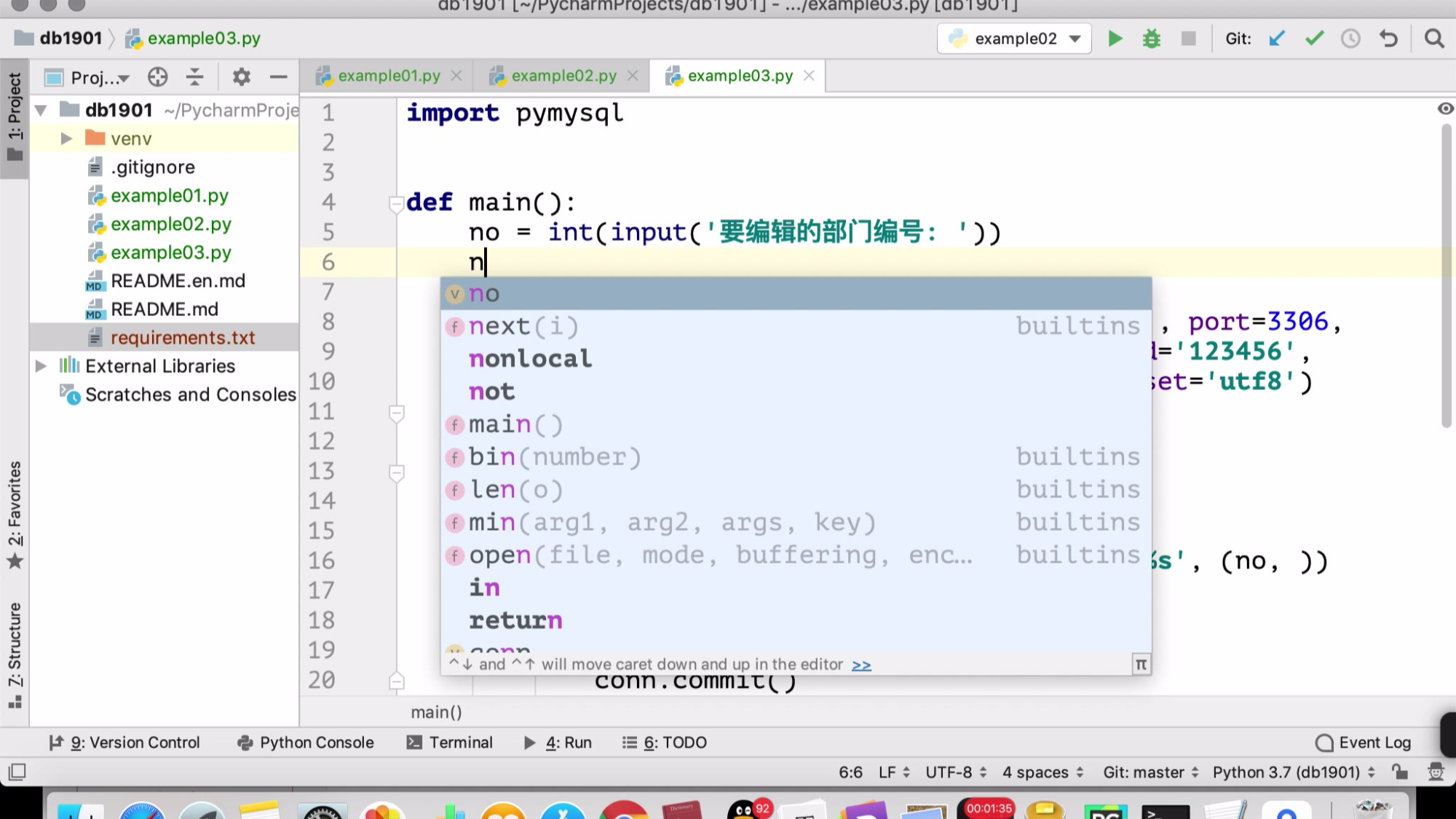
Task: Click the '>>' link in completion hint
Action: (x=861, y=665)
